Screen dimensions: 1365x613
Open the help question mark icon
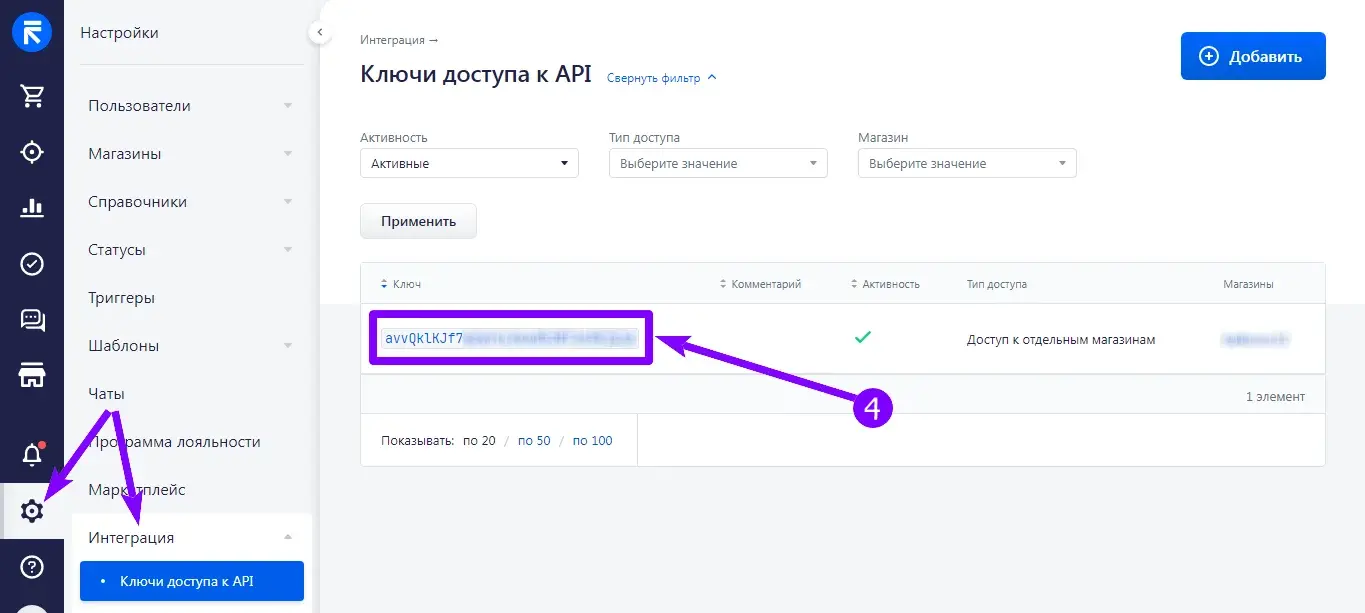pos(32,567)
